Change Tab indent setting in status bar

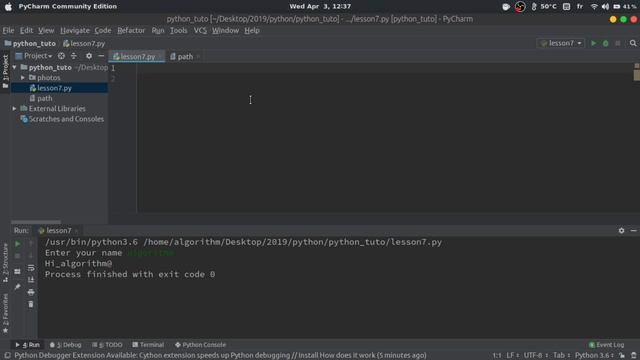pos(562,356)
